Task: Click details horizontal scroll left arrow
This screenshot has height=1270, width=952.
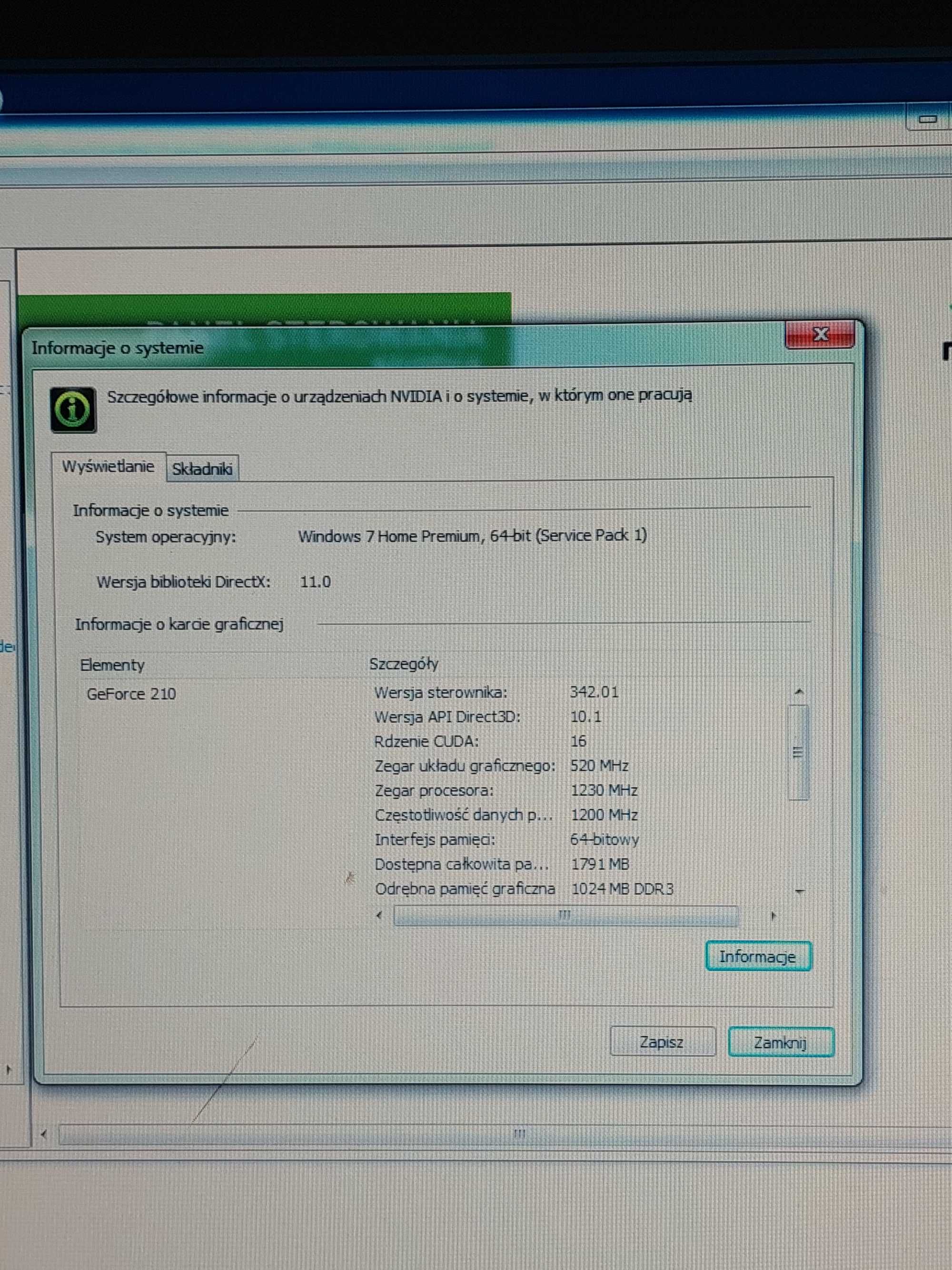Action: click(379, 915)
